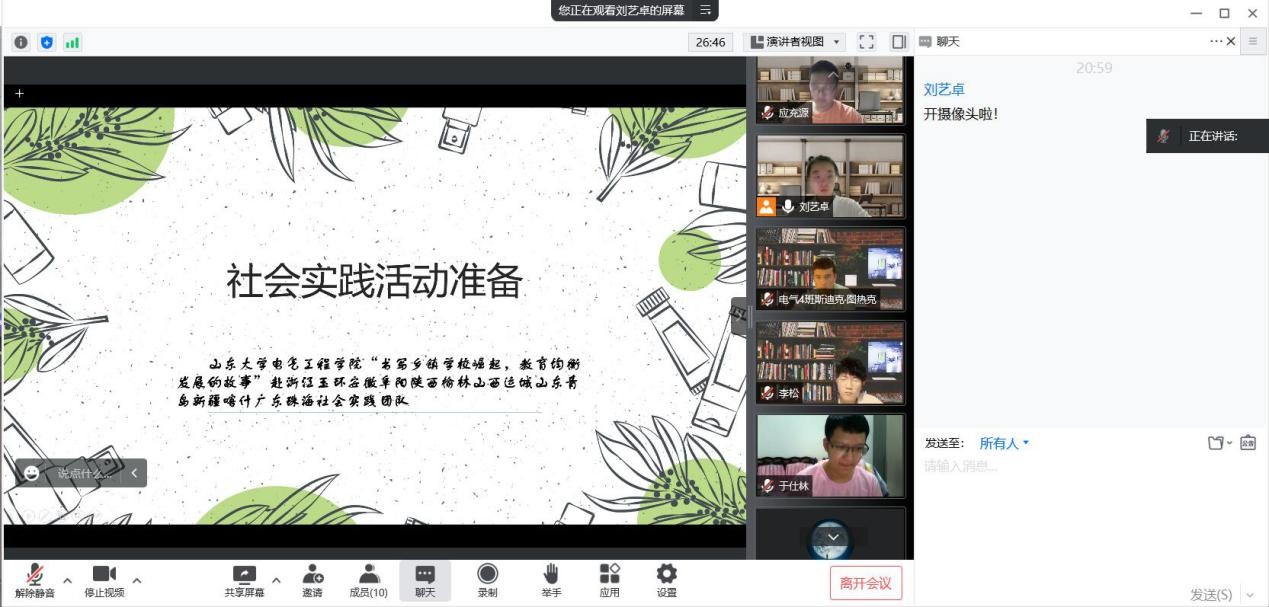The width and height of the screenshot is (1269, 607).
Task: Click the network signal strength icon
Action: pos(72,42)
